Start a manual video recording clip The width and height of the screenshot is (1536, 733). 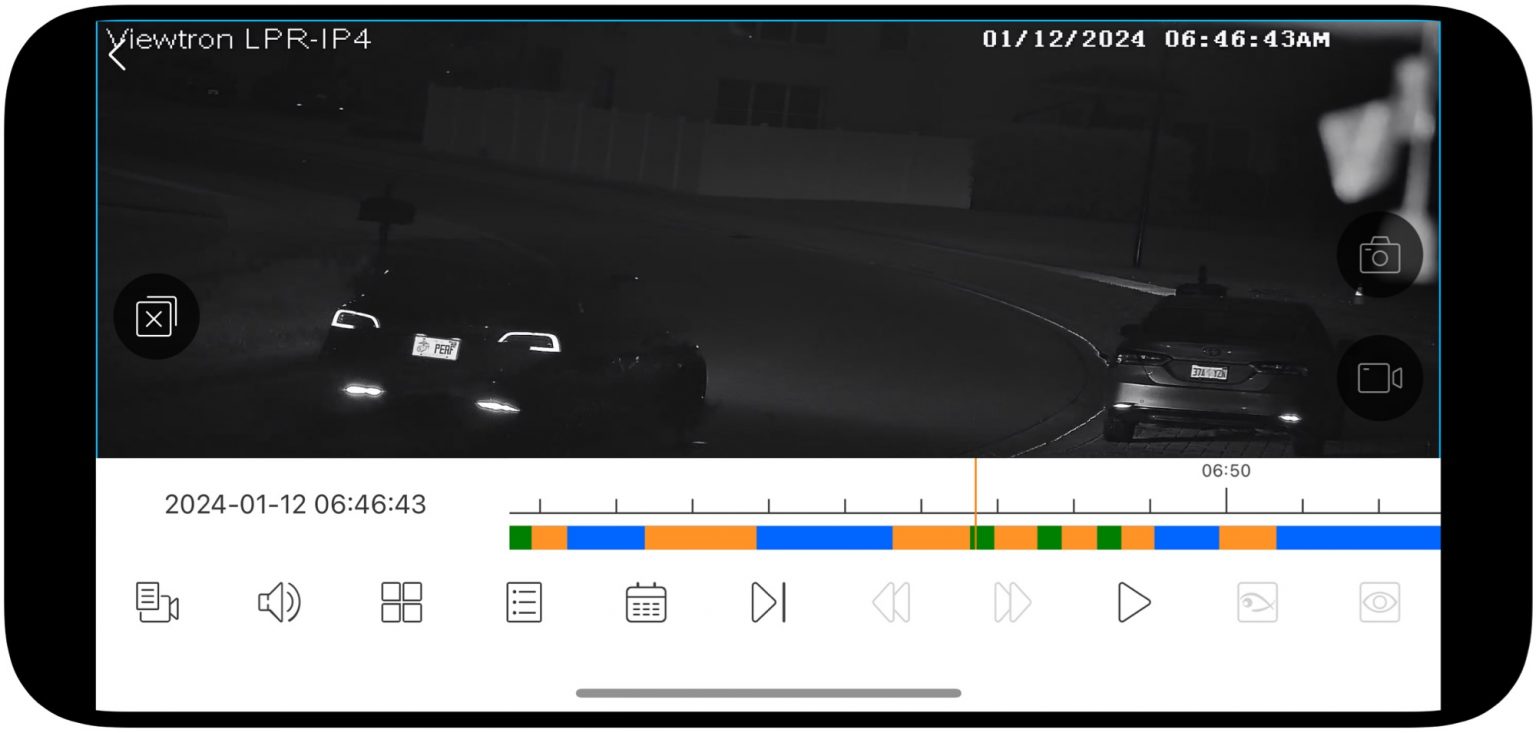[1379, 377]
